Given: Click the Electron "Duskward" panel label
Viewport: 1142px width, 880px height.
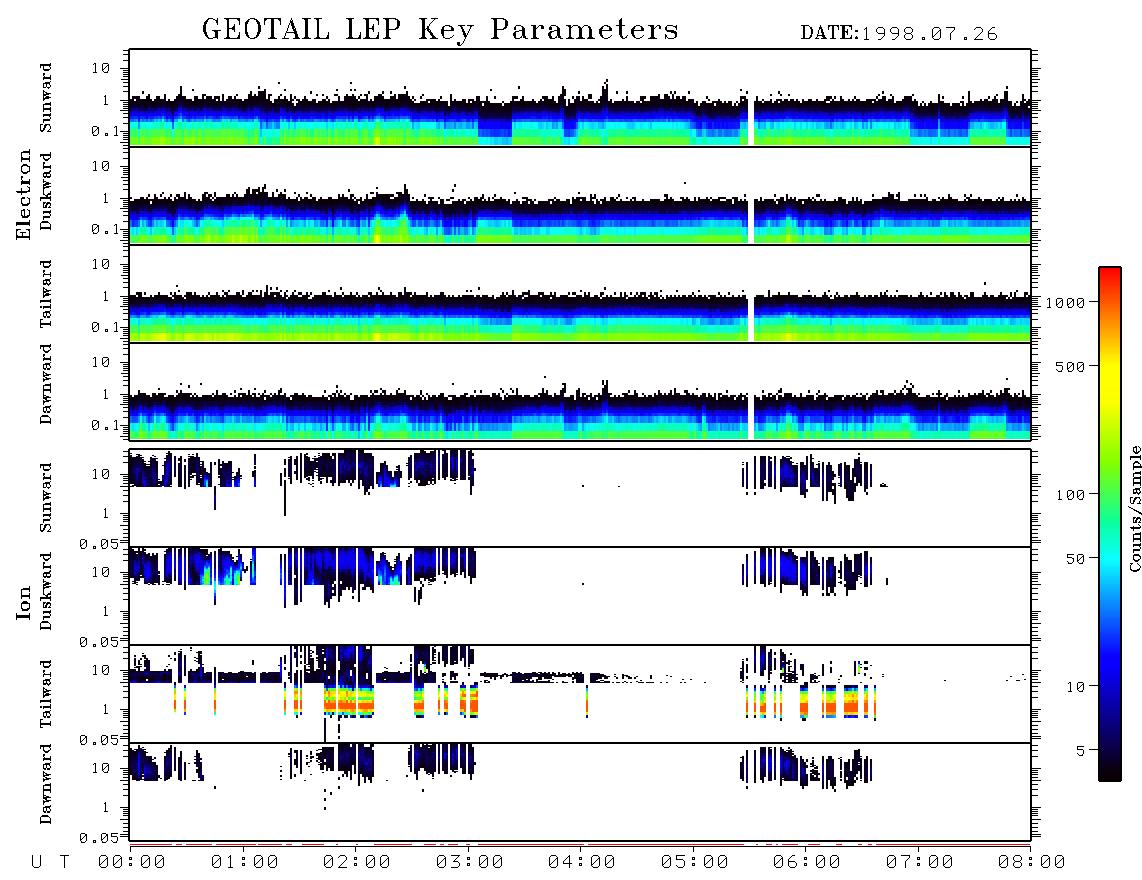Looking at the screenshot, I should tap(46, 191).
